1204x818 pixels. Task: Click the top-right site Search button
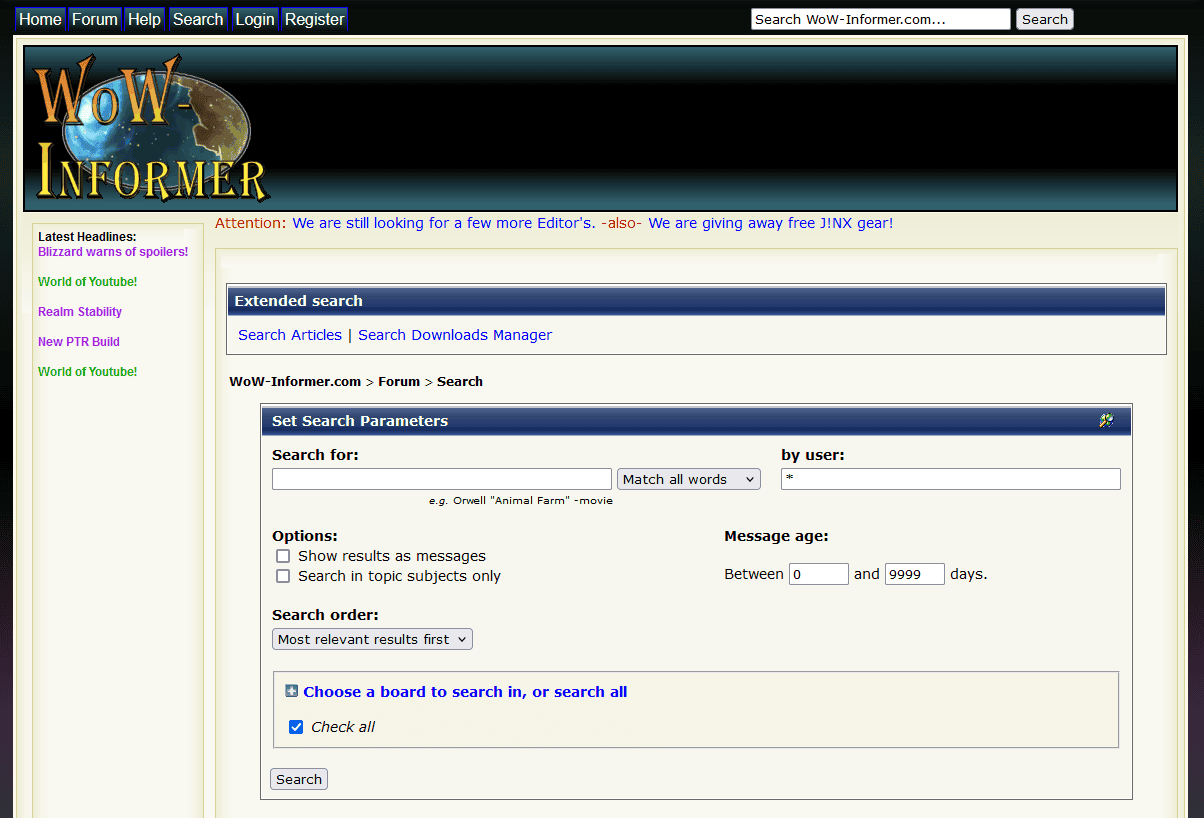[x=1044, y=19]
